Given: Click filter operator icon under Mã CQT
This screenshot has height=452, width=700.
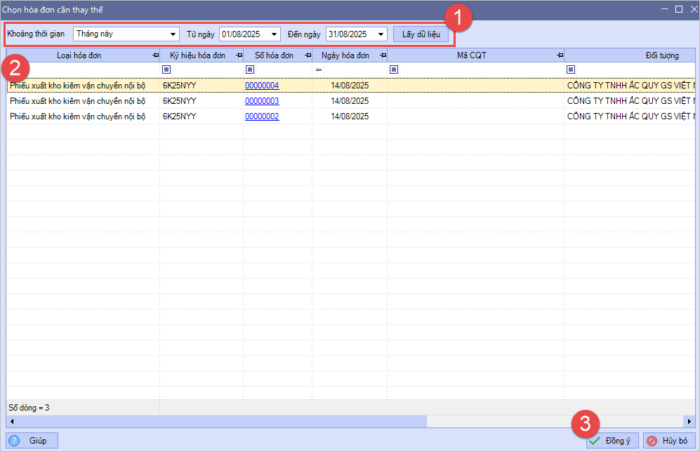Looking at the screenshot, I should (394, 70).
